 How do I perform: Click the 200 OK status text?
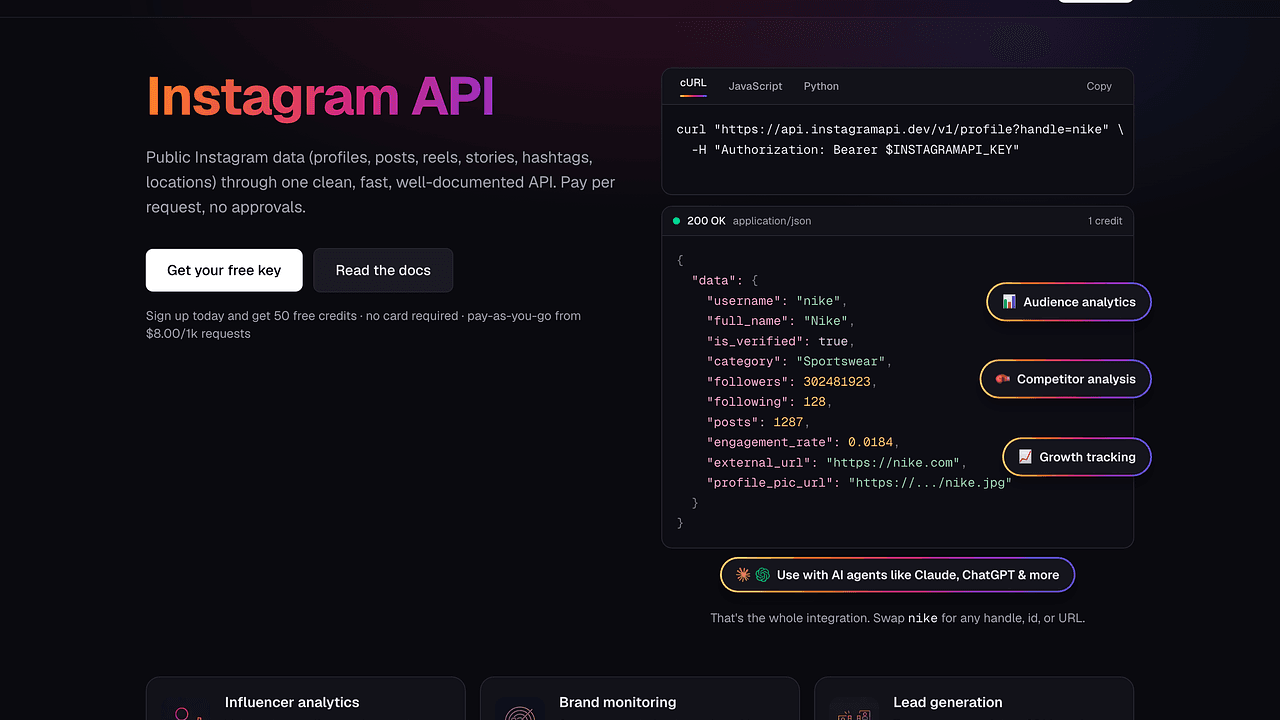(706, 221)
